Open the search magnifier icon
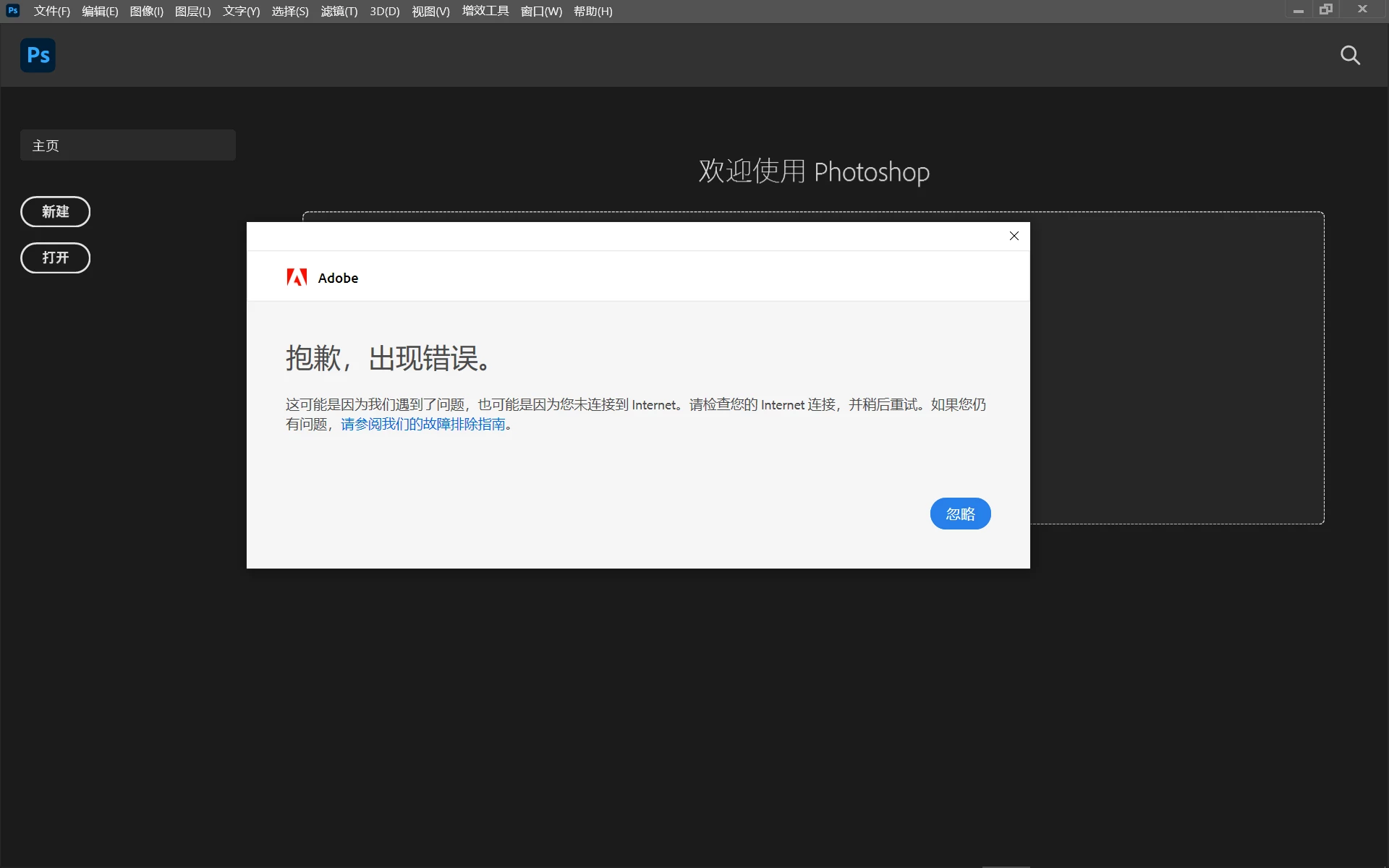Viewport: 1389px width, 868px height. (x=1350, y=56)
